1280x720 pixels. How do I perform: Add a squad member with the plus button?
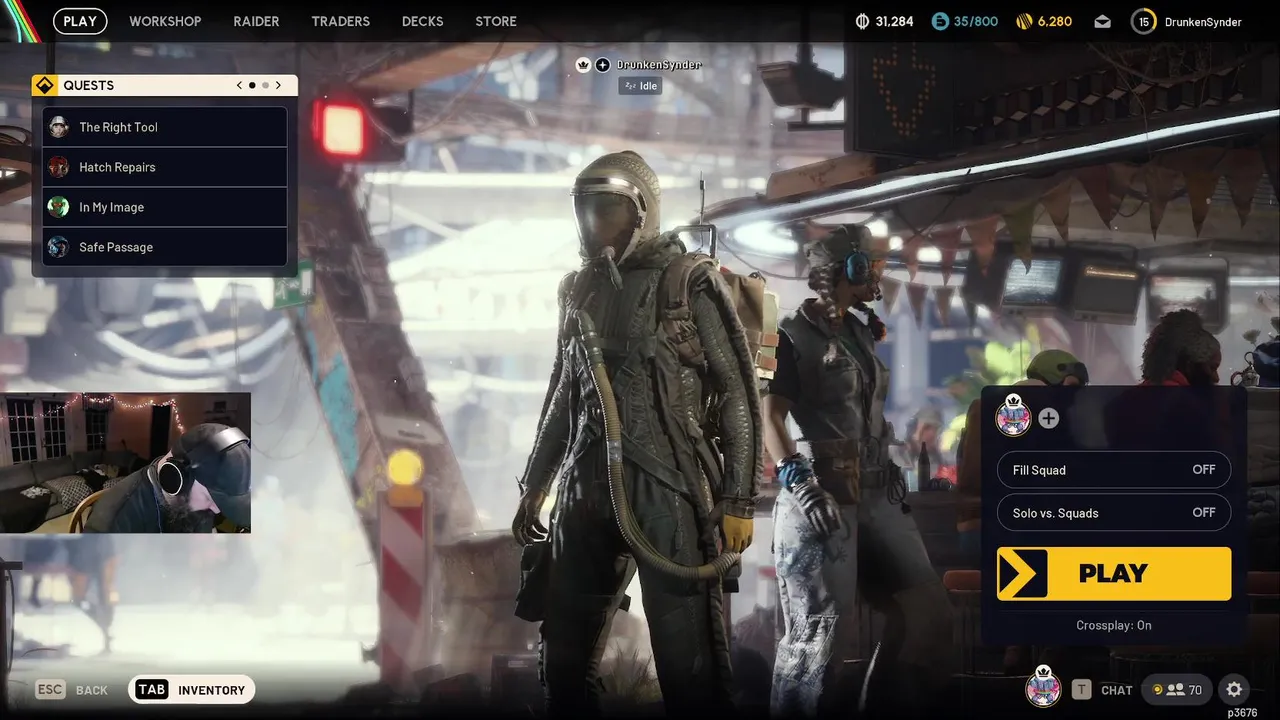click(1048, 418)
